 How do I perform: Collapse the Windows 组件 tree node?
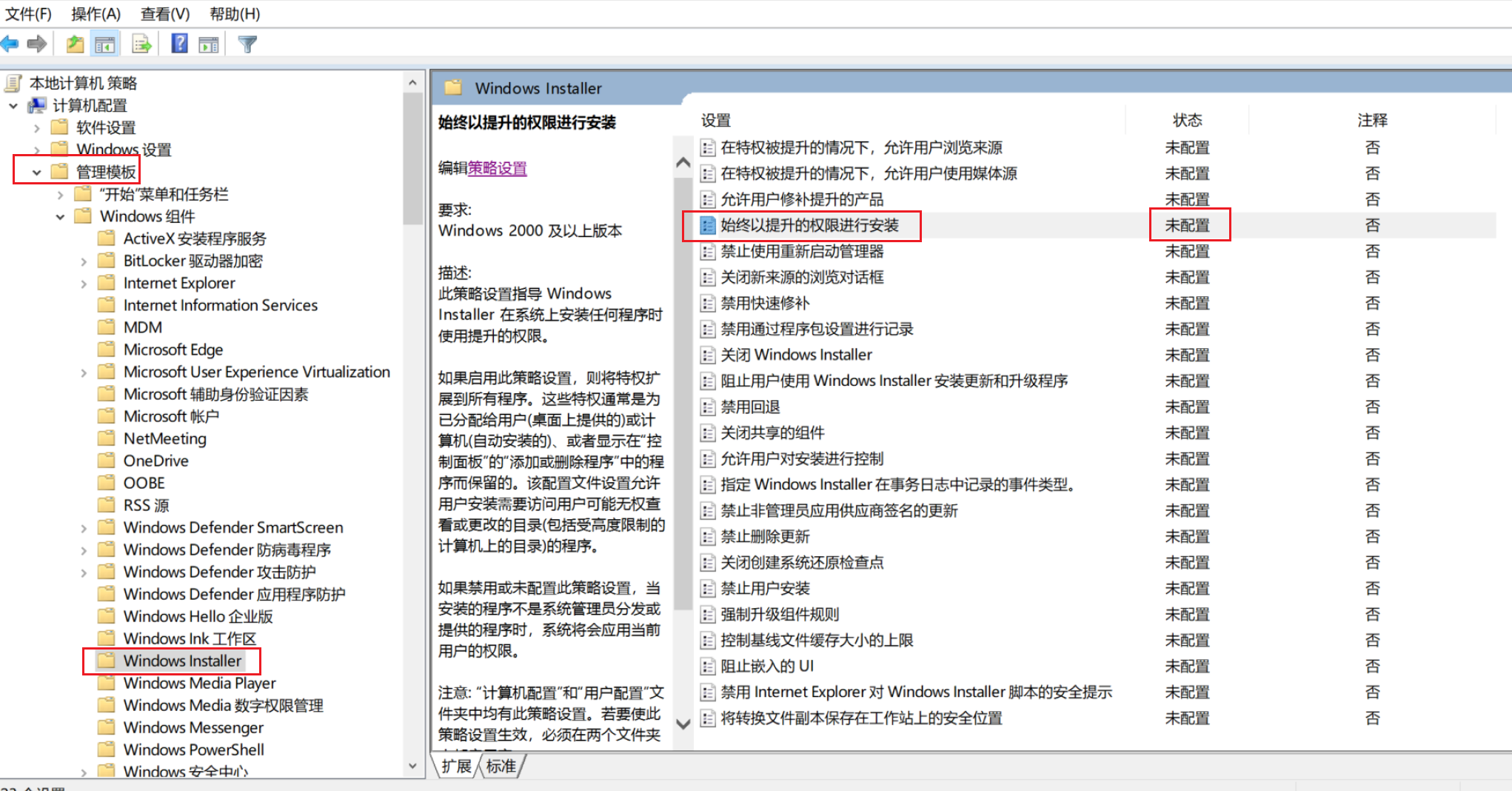point(60,217)
